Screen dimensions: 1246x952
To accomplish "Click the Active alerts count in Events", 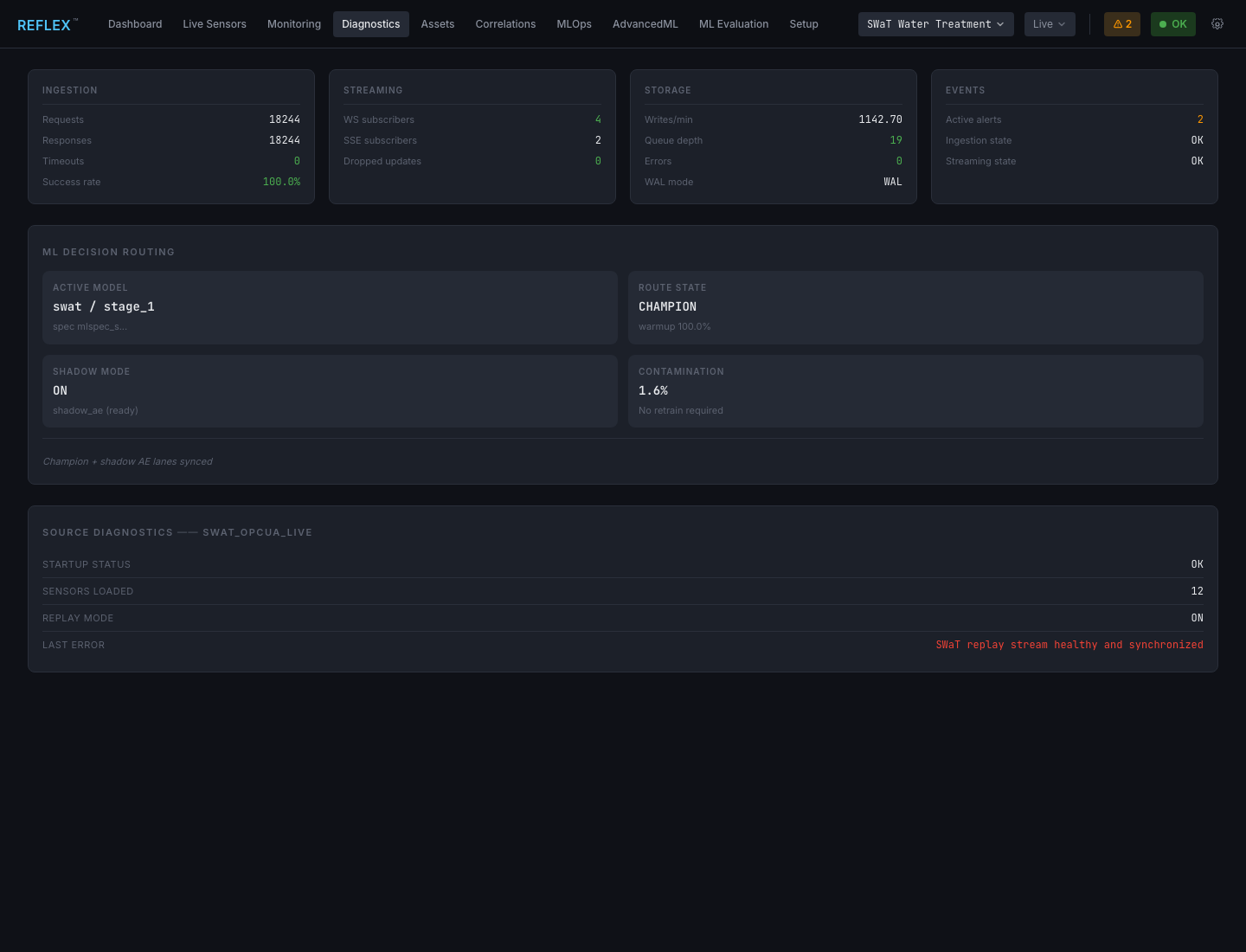I will click(x=1200, y=119).
